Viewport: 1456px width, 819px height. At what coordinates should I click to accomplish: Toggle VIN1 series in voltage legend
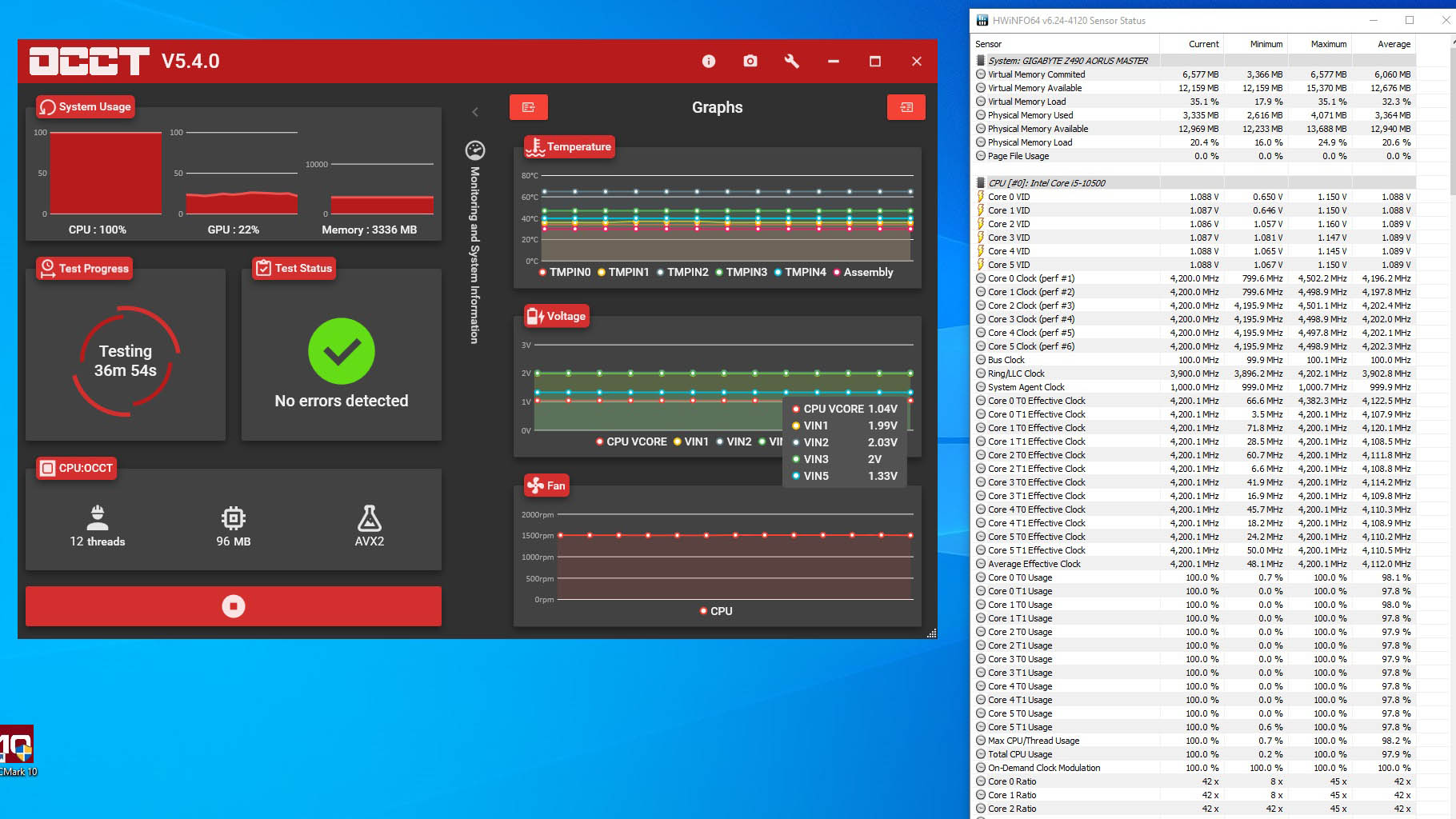(691, 441)
